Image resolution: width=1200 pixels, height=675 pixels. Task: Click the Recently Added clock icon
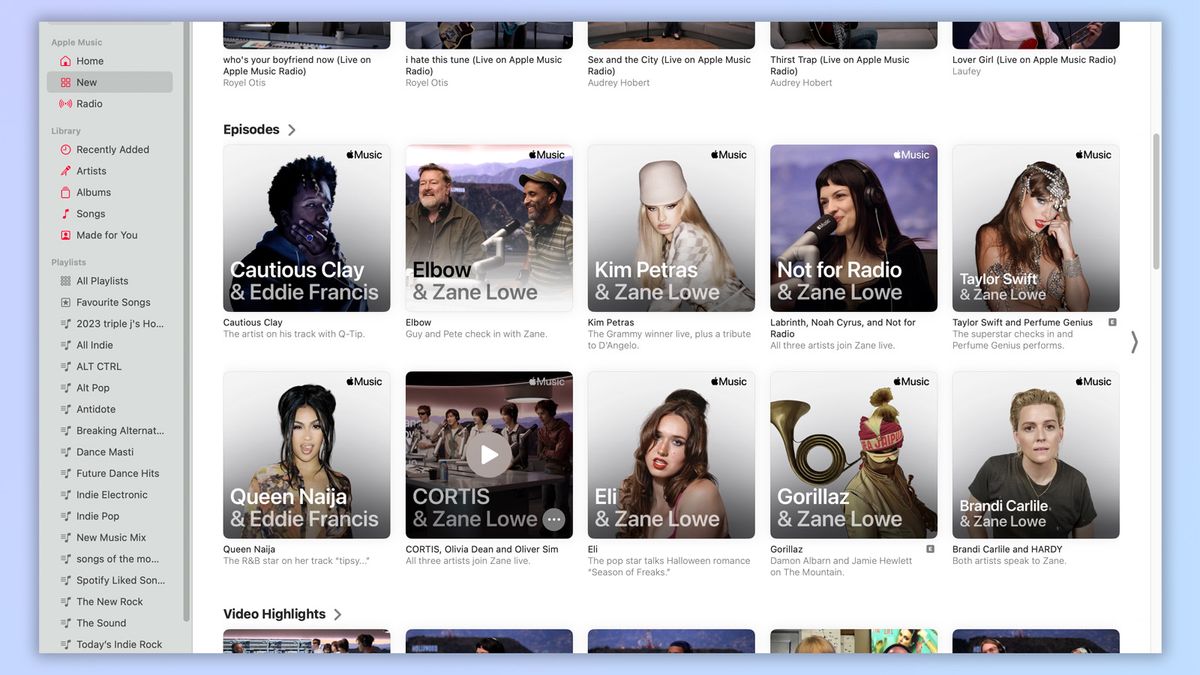click(65, 150)
